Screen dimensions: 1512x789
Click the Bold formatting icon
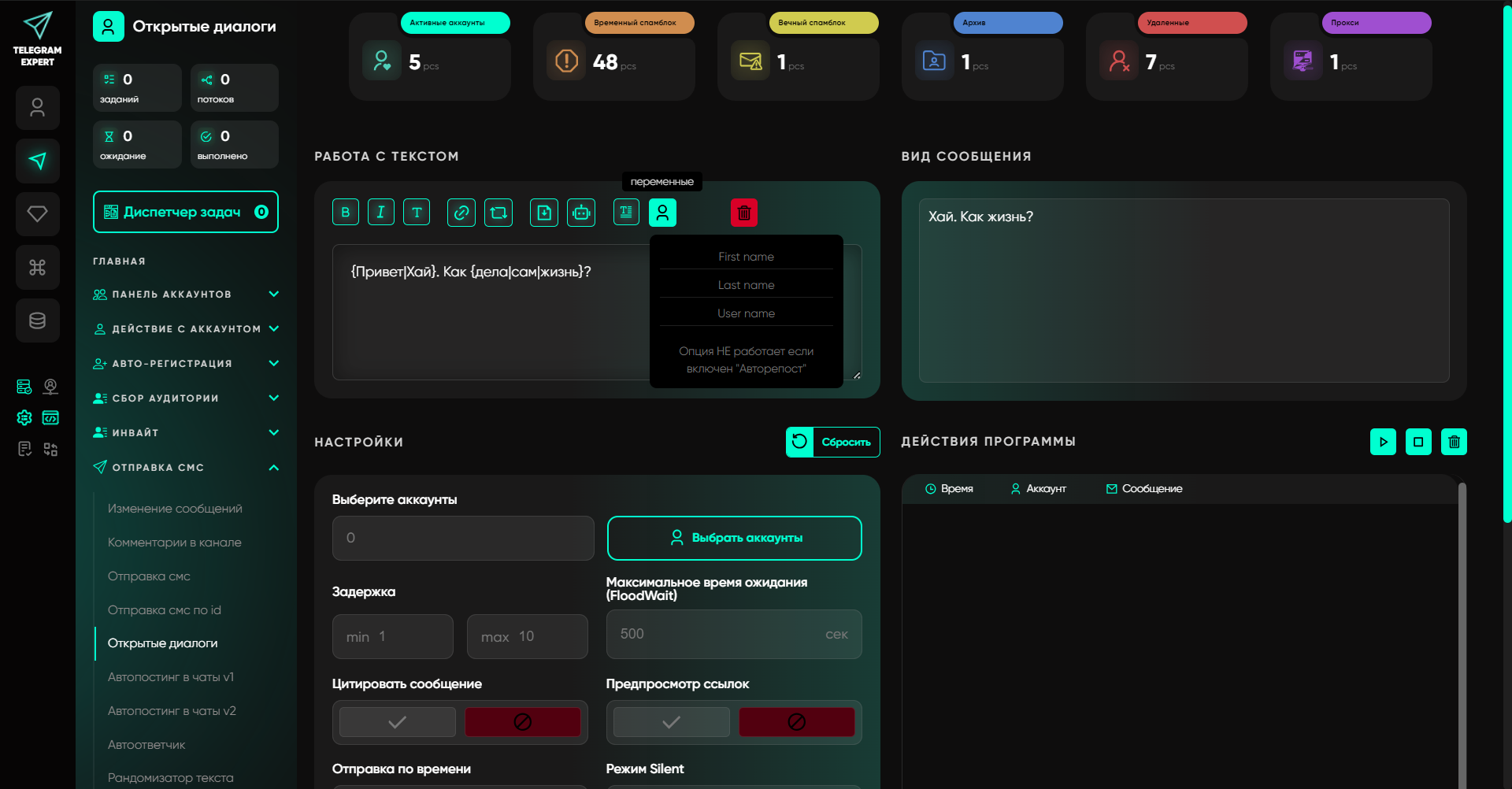click(x=345, y=213)
